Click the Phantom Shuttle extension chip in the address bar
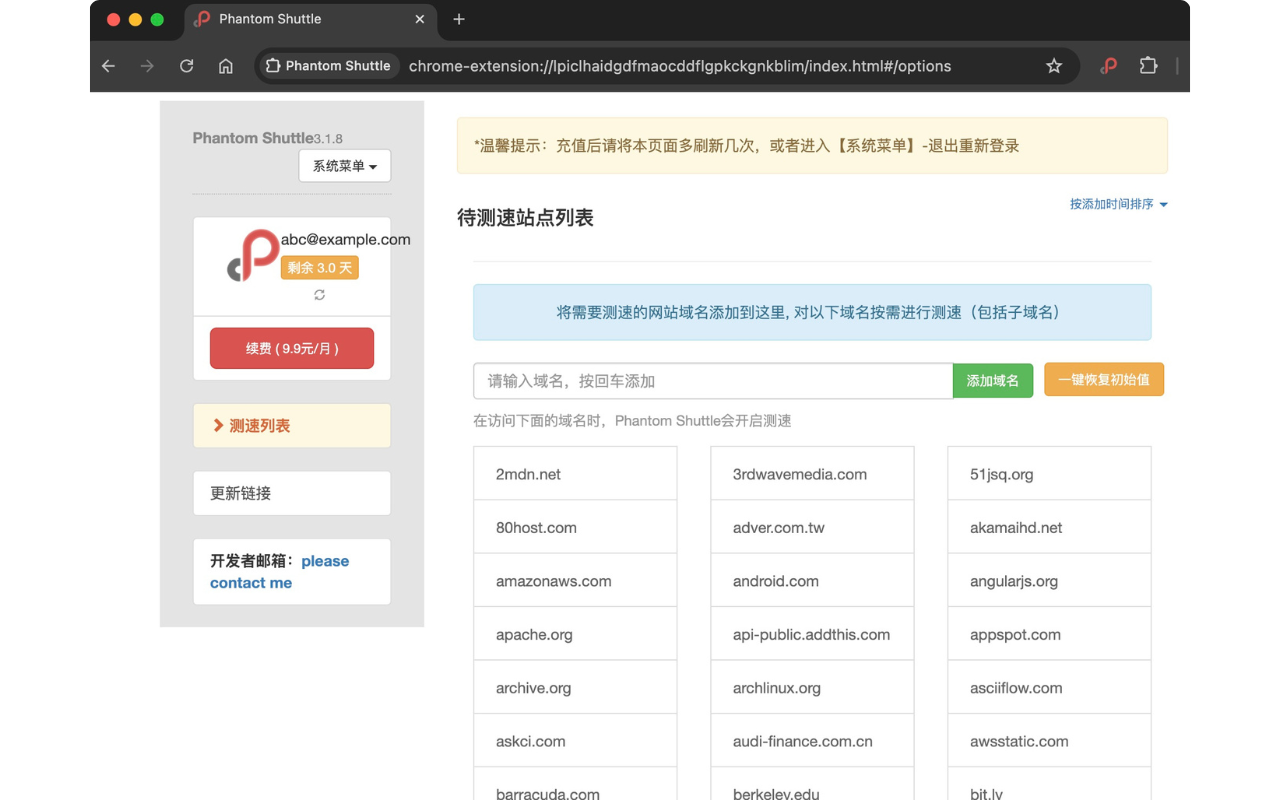This screenshot has height=800, width=1280. tap(328, 66)
